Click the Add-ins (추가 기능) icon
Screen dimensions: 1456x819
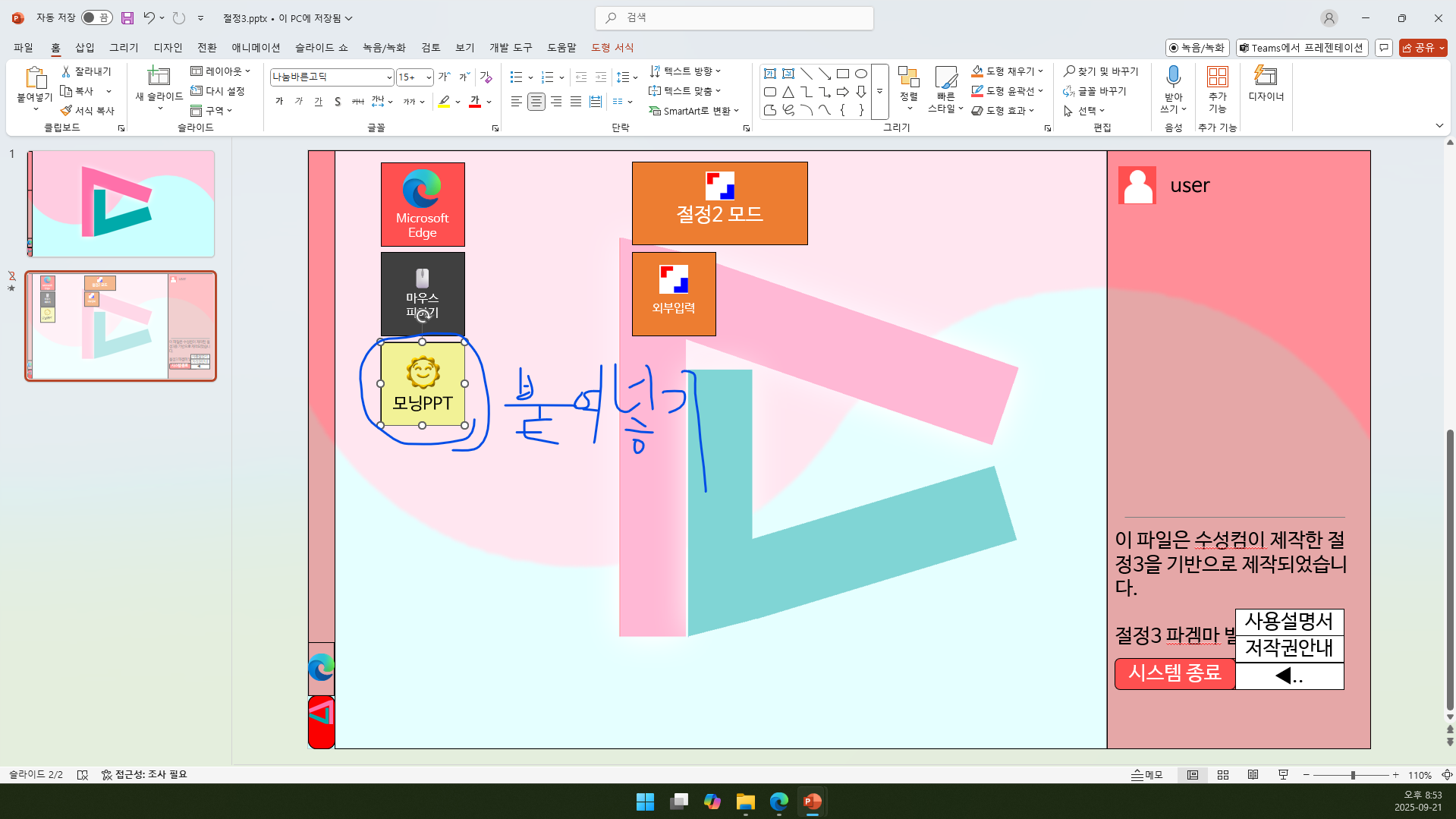1217,77
